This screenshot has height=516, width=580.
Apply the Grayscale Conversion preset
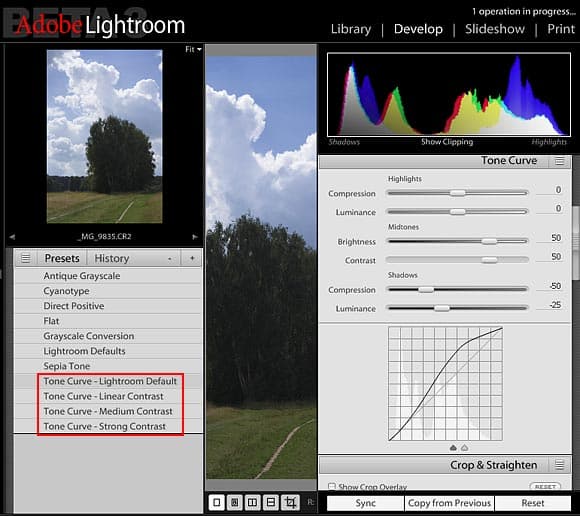pos(108,336)
